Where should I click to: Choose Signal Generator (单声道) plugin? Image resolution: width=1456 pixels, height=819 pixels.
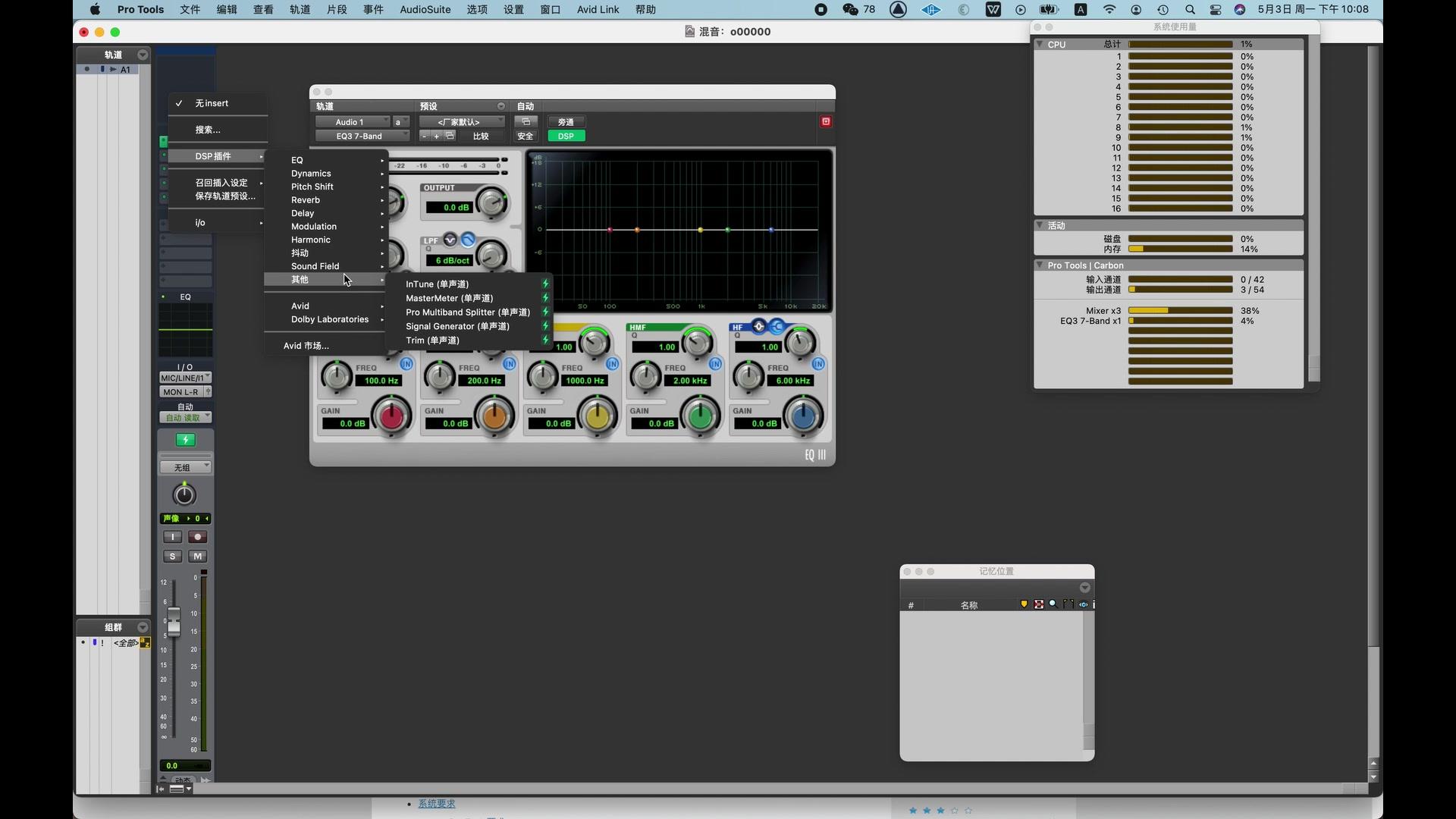pos(469,326)
